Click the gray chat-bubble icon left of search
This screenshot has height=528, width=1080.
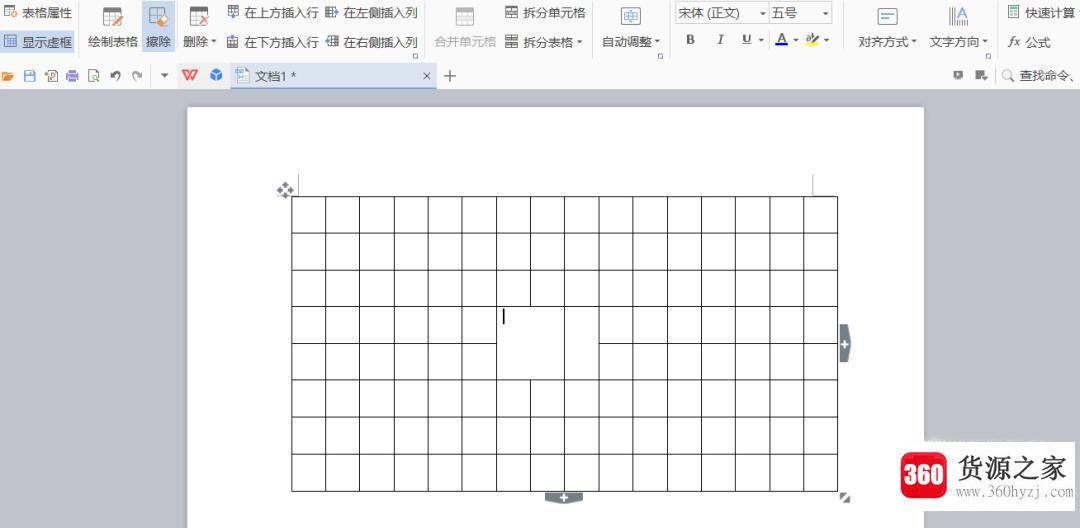point(958,76)
